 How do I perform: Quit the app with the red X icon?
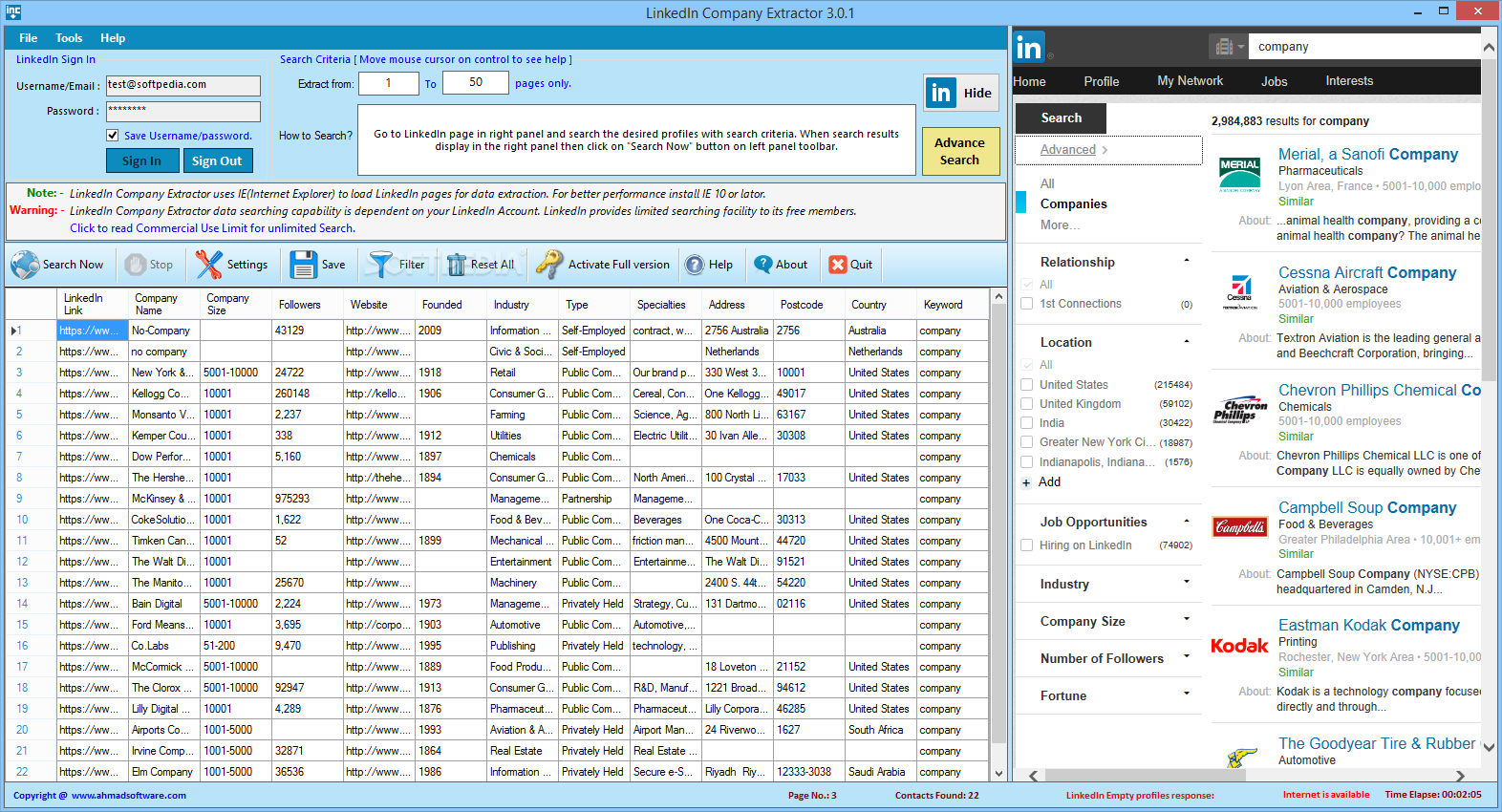pyautogui.click(x=838, y=265)
